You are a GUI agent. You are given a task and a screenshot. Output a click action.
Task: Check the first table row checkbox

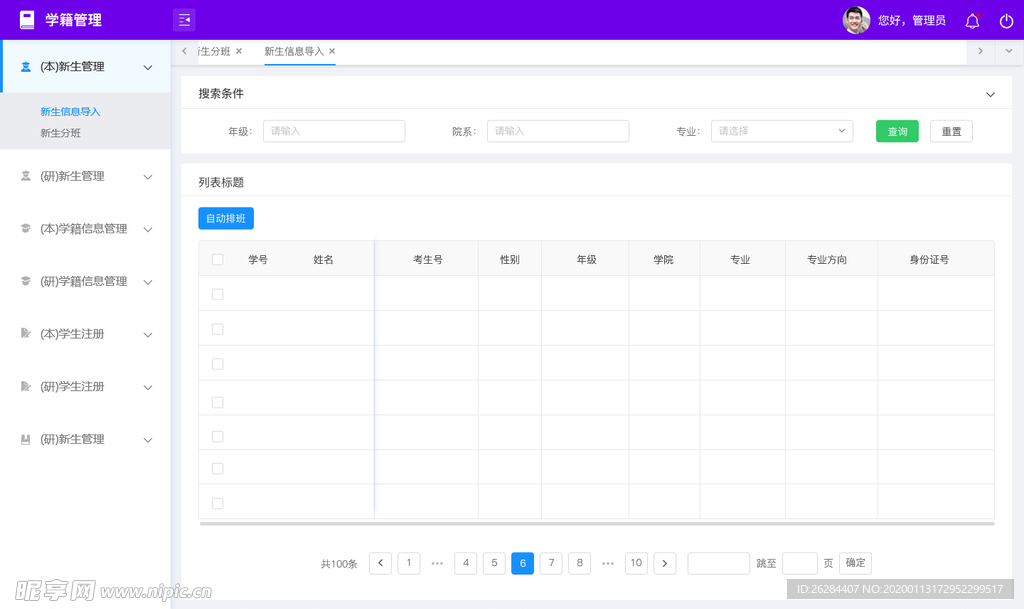click(x=218, y=294)
